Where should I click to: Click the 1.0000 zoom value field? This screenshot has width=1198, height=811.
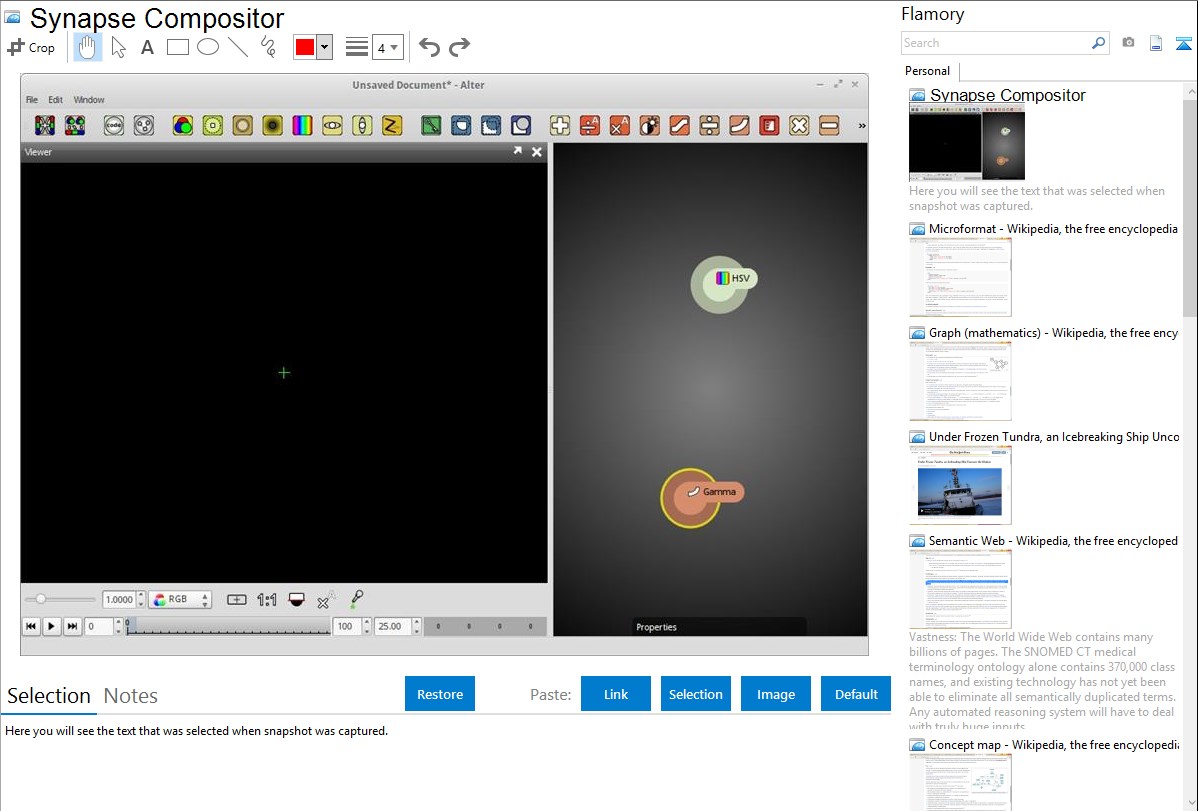(x=119, y=599)
